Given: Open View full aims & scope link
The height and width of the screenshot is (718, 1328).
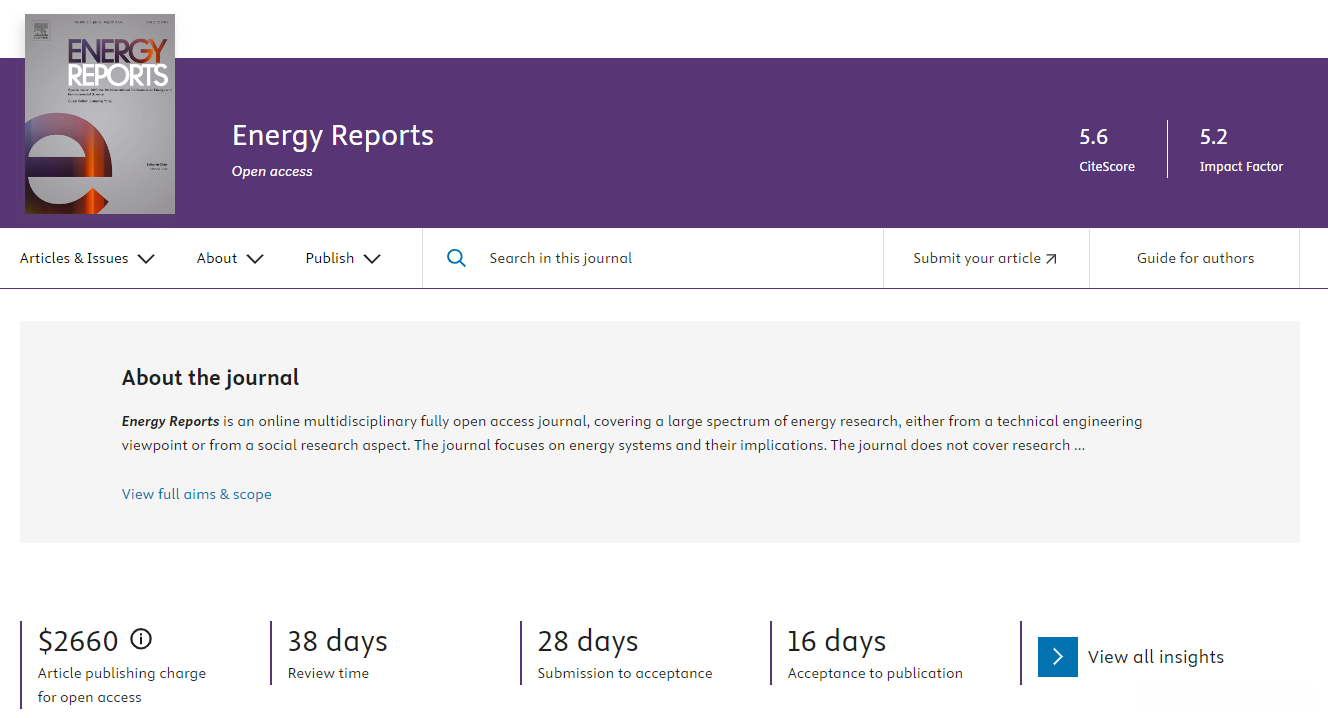Looking at the screenshot, I should pyautogui.click(x=197, y=494).
